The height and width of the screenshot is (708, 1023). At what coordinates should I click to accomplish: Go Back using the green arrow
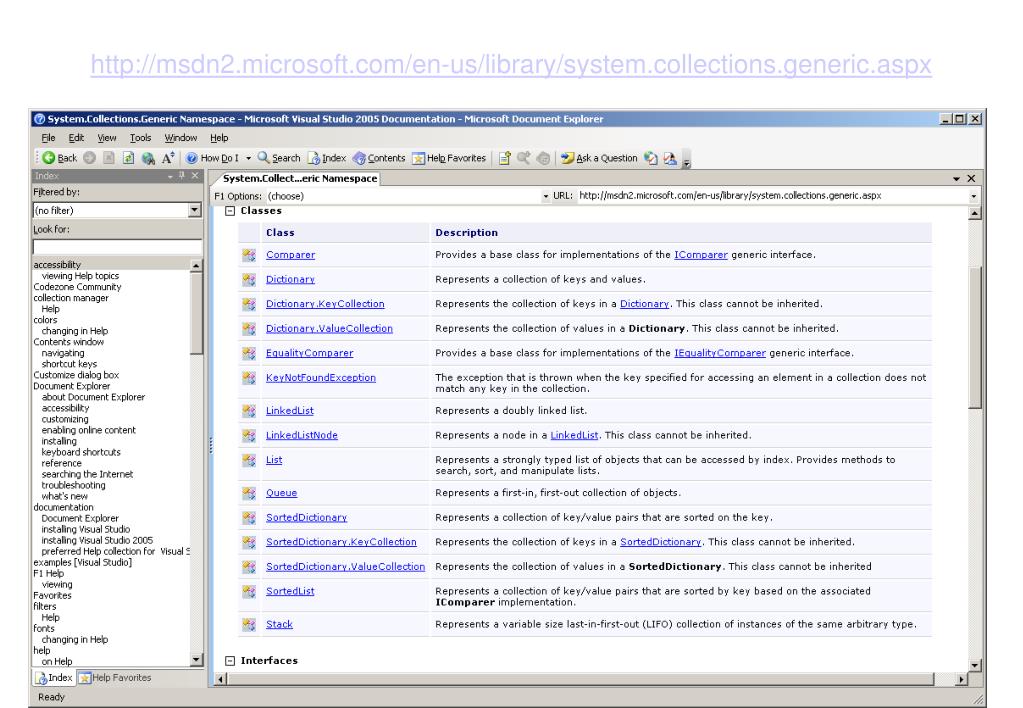coord(59,158)
